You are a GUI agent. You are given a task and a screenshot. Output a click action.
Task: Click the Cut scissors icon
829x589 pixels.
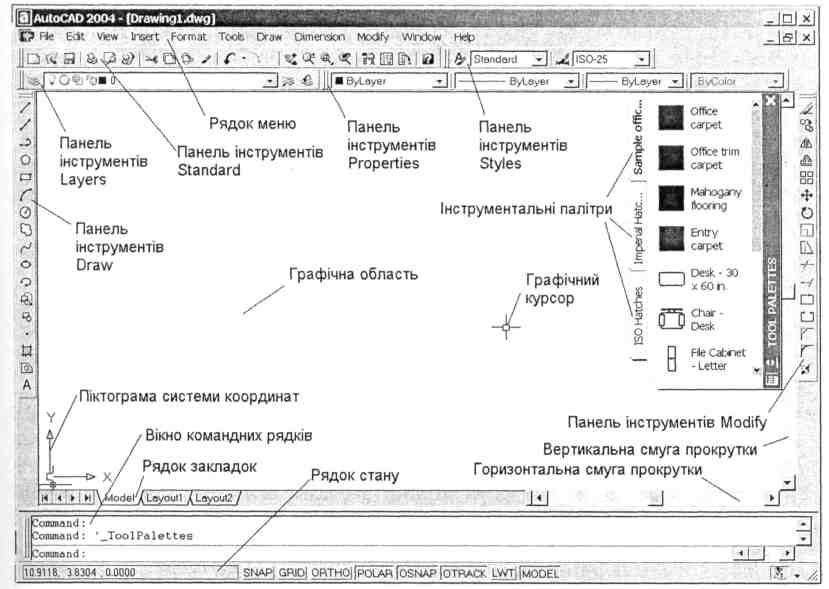point(152,59)
